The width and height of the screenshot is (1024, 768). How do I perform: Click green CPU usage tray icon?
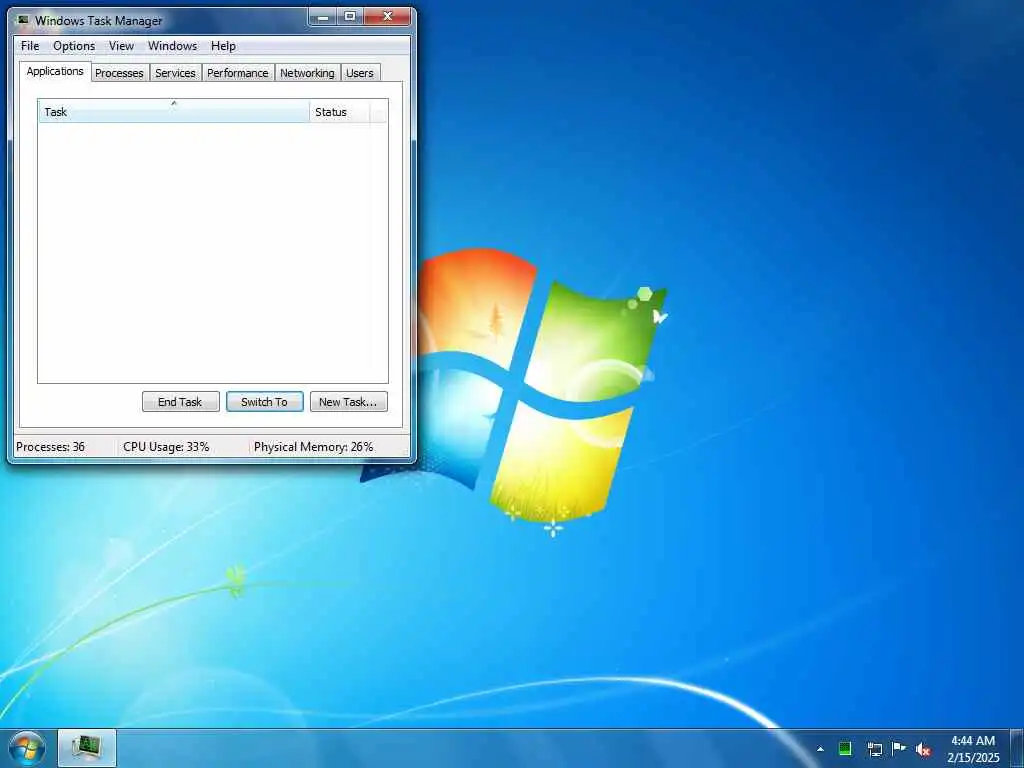point(845,749)
